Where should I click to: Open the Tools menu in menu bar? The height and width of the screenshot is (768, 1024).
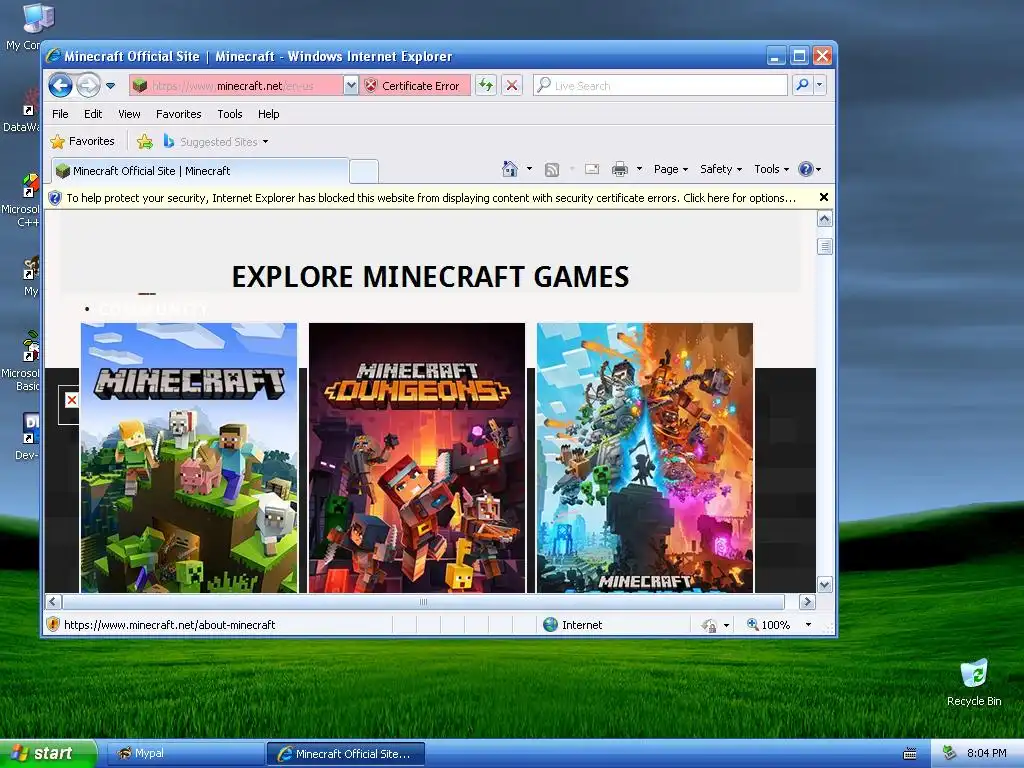tap(230, 114)
